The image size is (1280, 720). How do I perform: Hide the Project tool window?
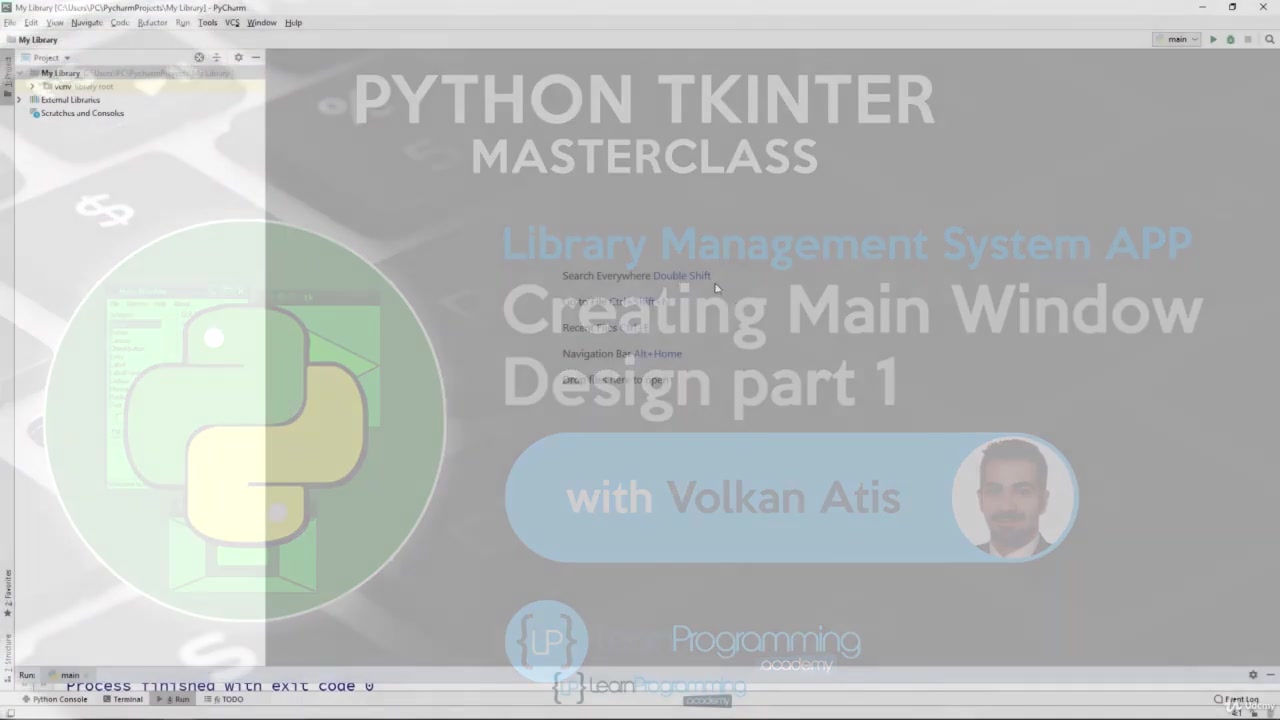pos(256,58)
